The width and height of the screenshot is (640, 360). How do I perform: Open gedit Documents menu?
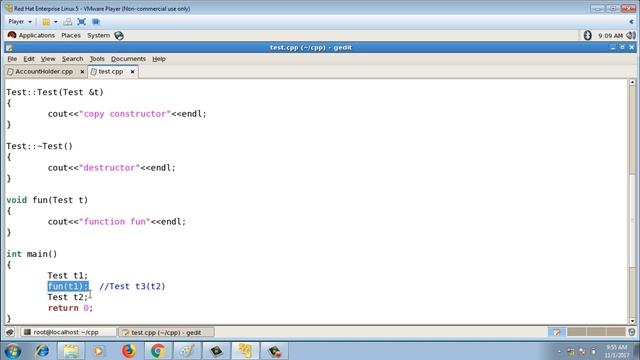click(x=128, y=59)
